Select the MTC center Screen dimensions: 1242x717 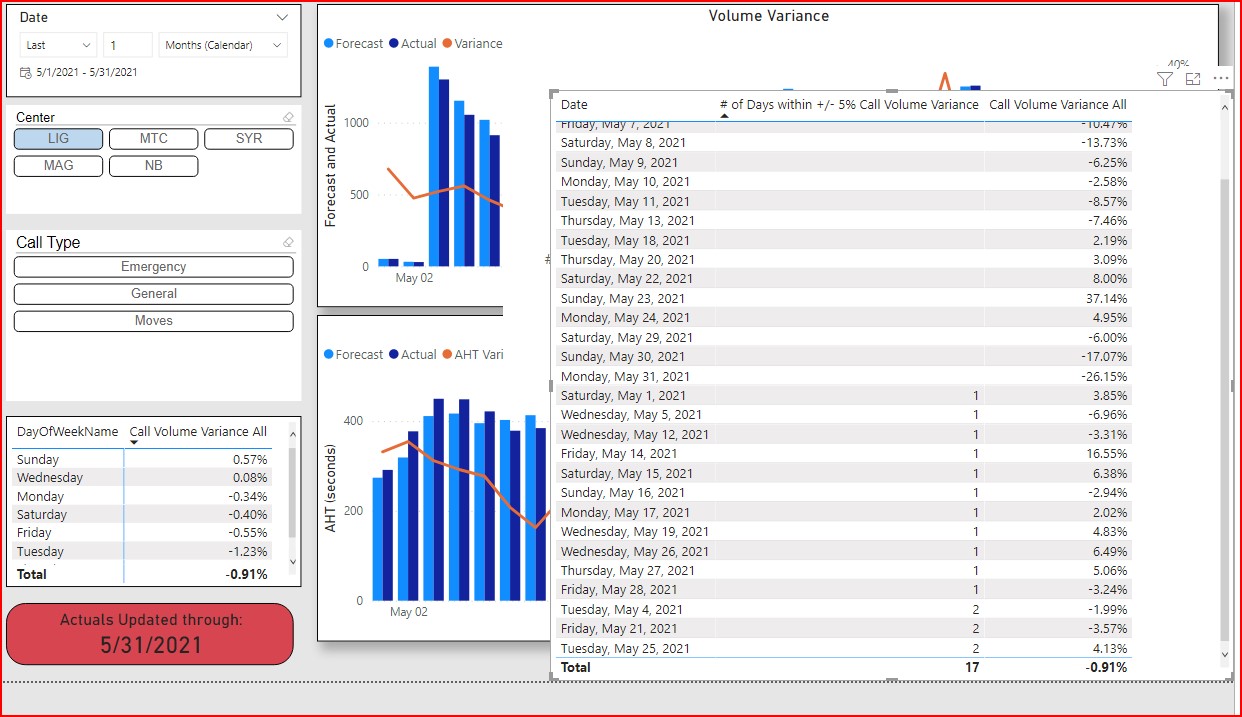(153, 139)
